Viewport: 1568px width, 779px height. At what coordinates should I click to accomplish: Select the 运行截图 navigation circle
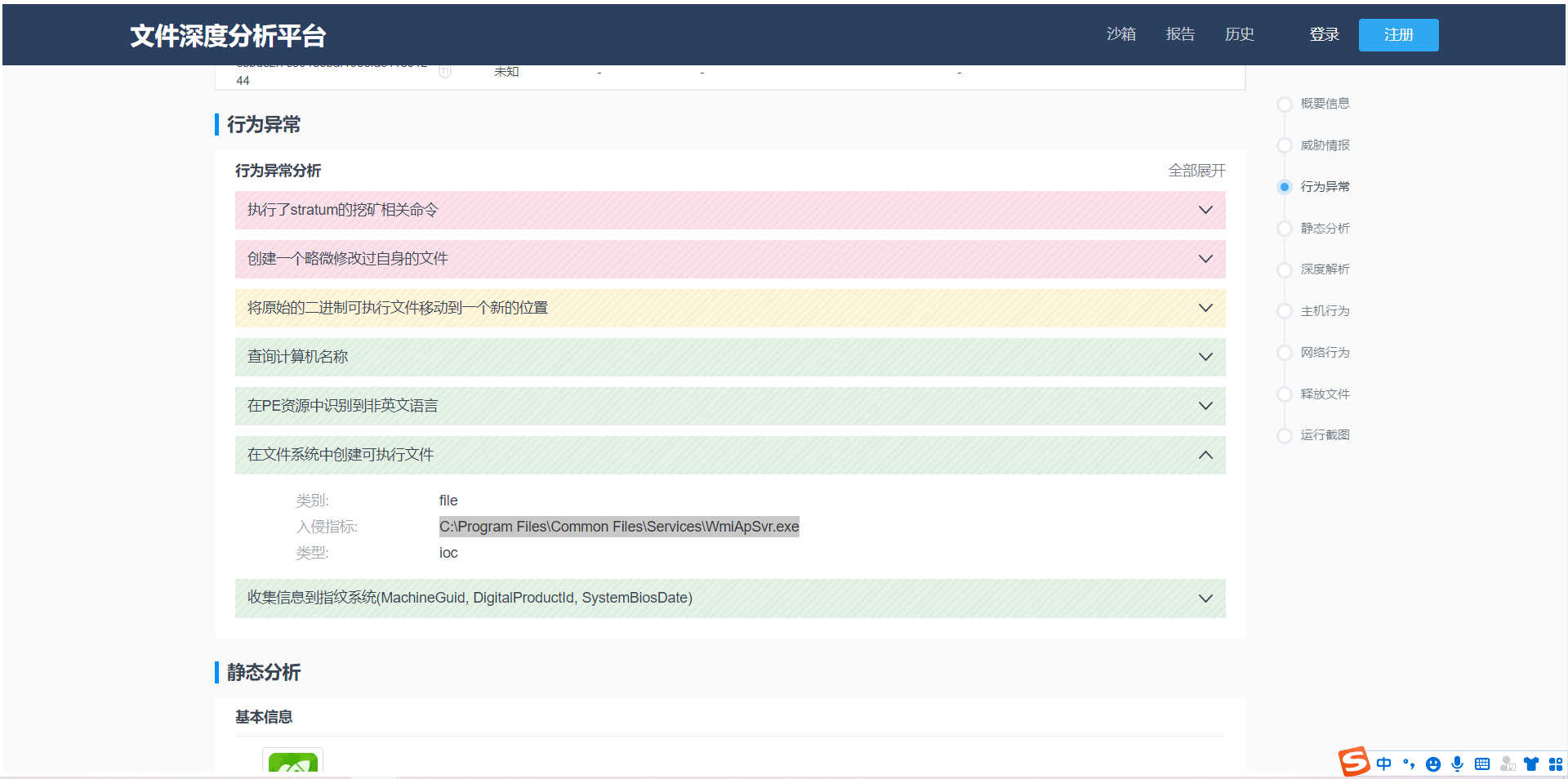(x=1284, y=435)
